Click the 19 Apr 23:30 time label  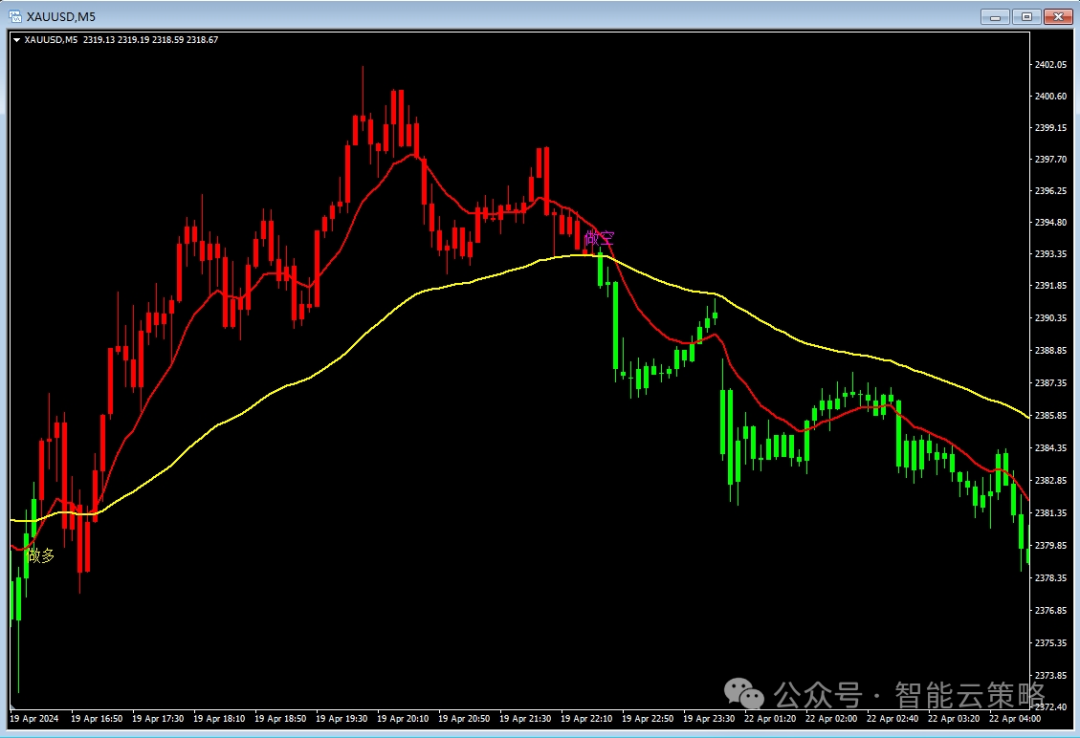tap(709, 719)
